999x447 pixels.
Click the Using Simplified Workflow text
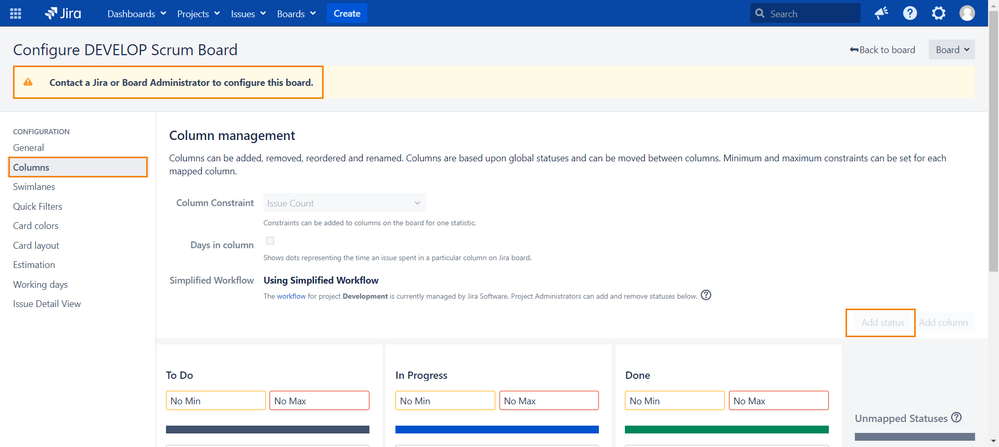pyautogui.click(x=321, y=280)
